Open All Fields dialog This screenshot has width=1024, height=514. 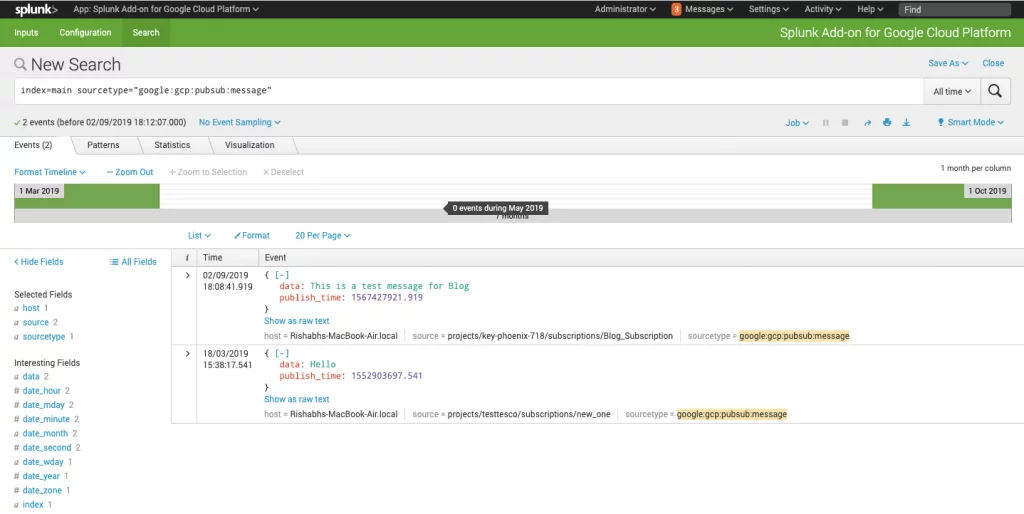coord(133,262)
